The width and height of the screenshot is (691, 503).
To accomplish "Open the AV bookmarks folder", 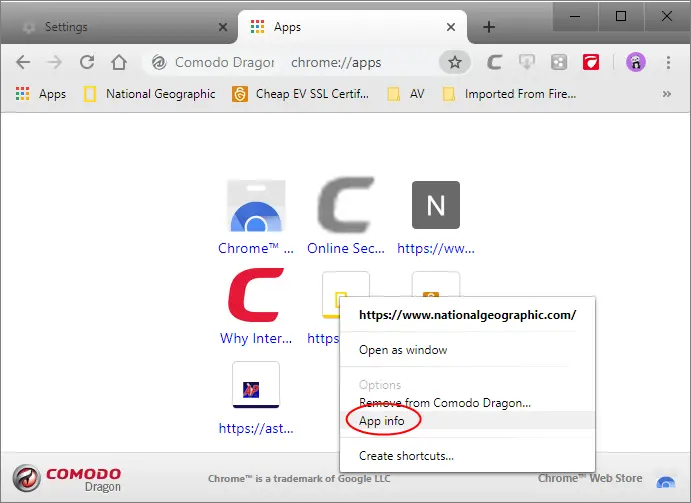I will tap(406, 94).
